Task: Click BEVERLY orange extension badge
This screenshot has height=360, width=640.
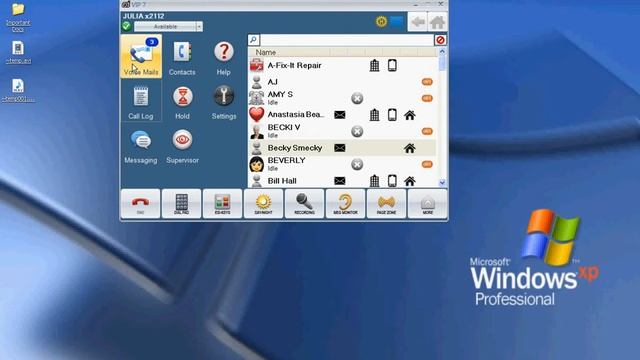Action: [x=427, y=164]
